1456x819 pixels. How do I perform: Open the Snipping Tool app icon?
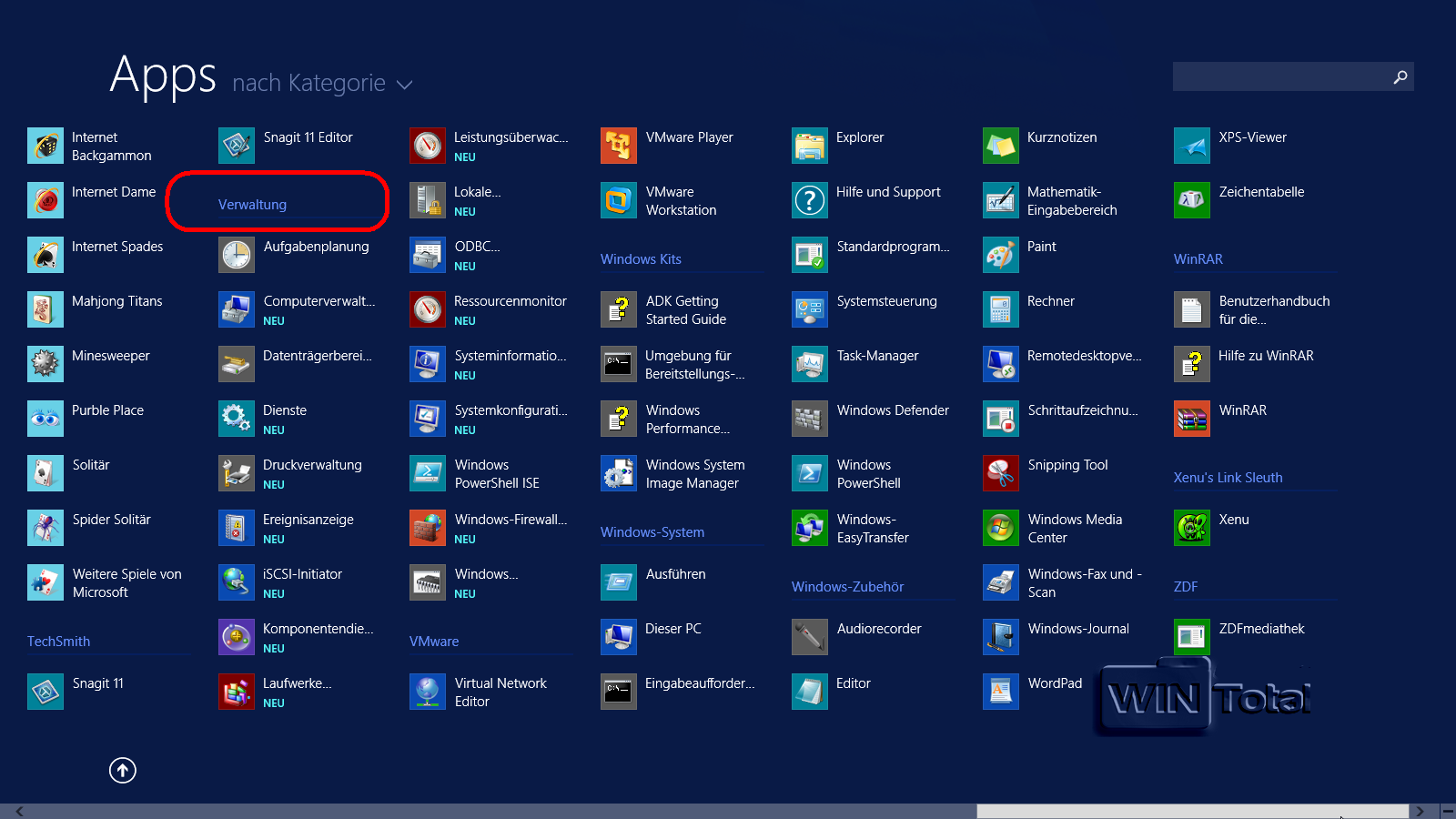(x=1000, y=473)
